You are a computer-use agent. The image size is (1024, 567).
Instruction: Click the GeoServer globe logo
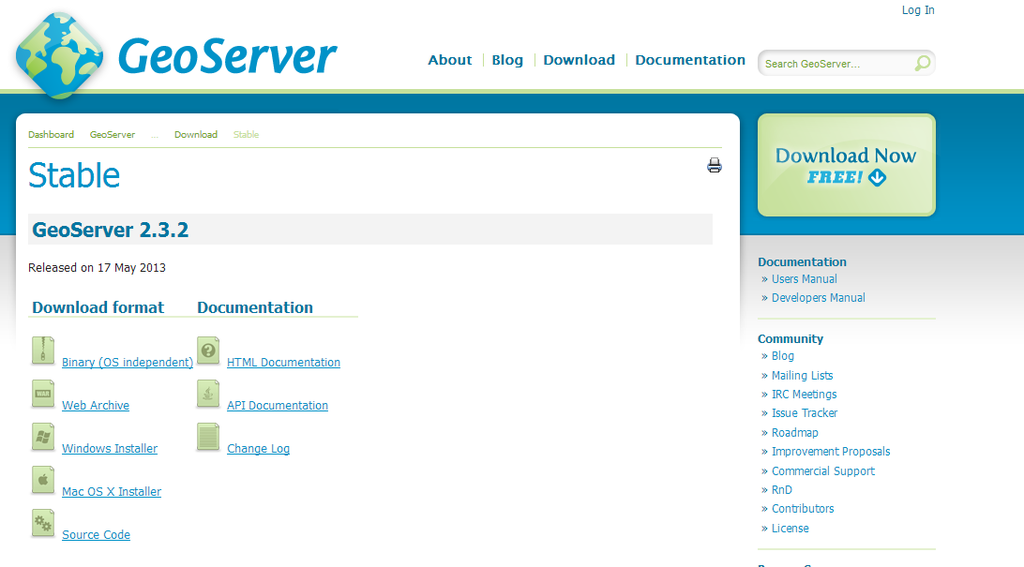pos(59,55)
